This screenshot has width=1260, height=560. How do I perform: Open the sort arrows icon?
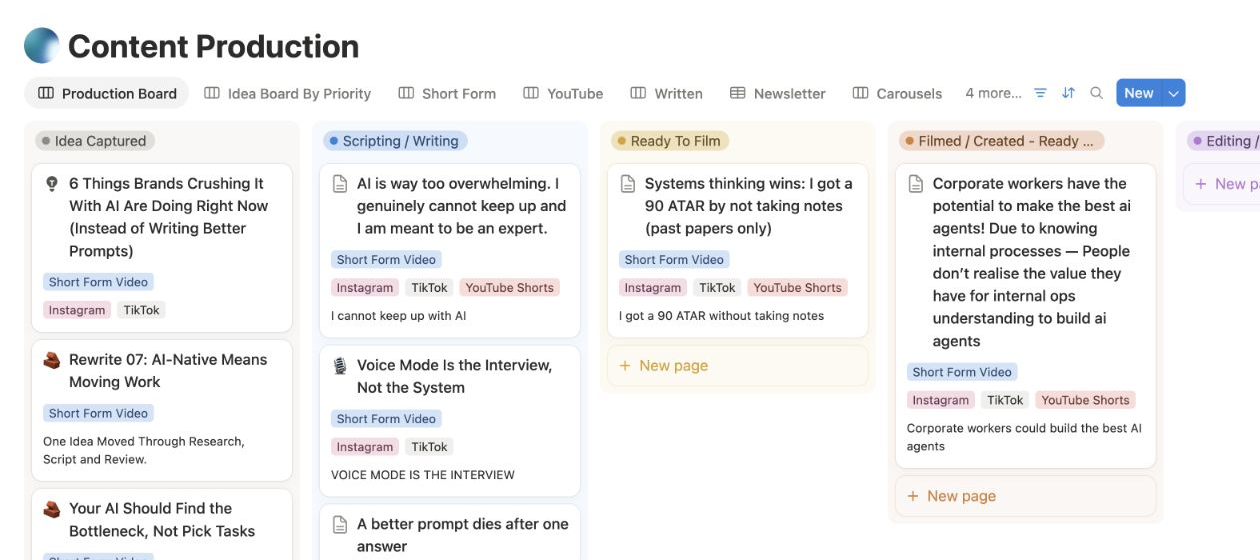pyautogui.click(x=1068, y=93)
